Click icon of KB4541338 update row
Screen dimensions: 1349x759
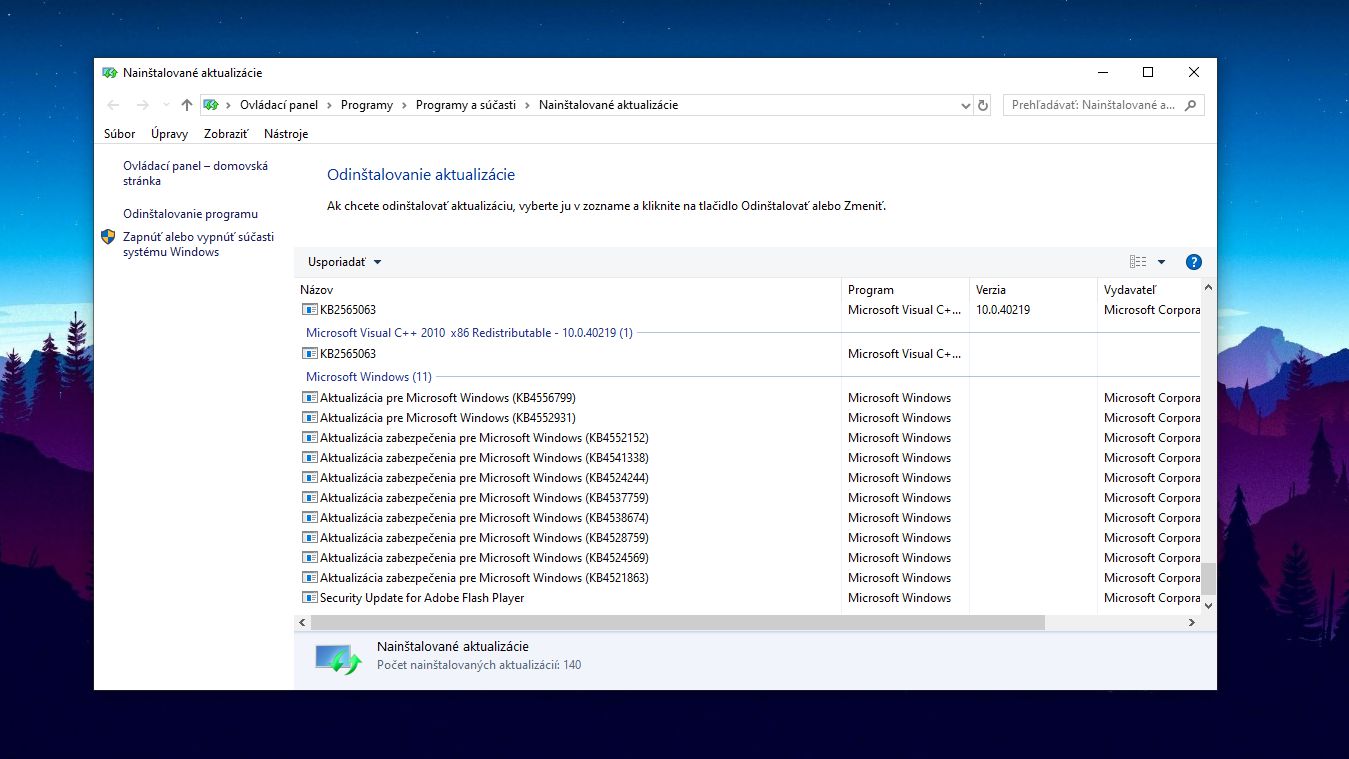(x=310, y=458)
